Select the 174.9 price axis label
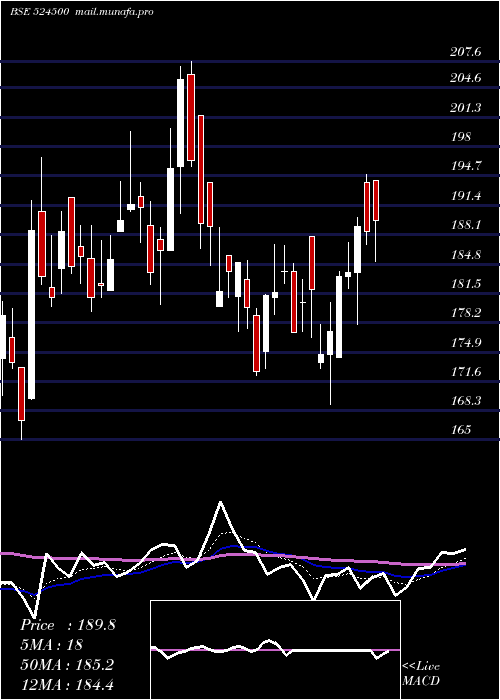This screenshot has height=700, width=500. point(466,343)
